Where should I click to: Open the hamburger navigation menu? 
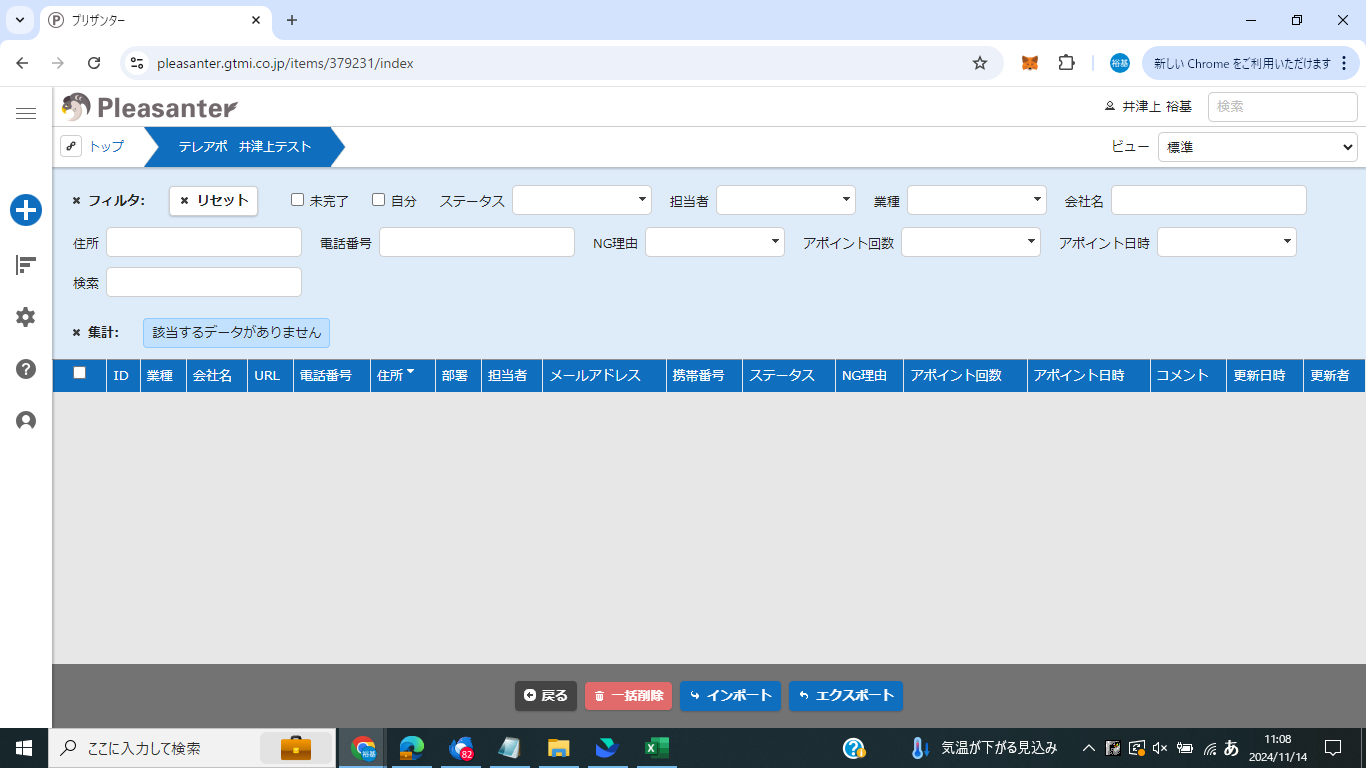pyautogui.click(x=26, y=114)
